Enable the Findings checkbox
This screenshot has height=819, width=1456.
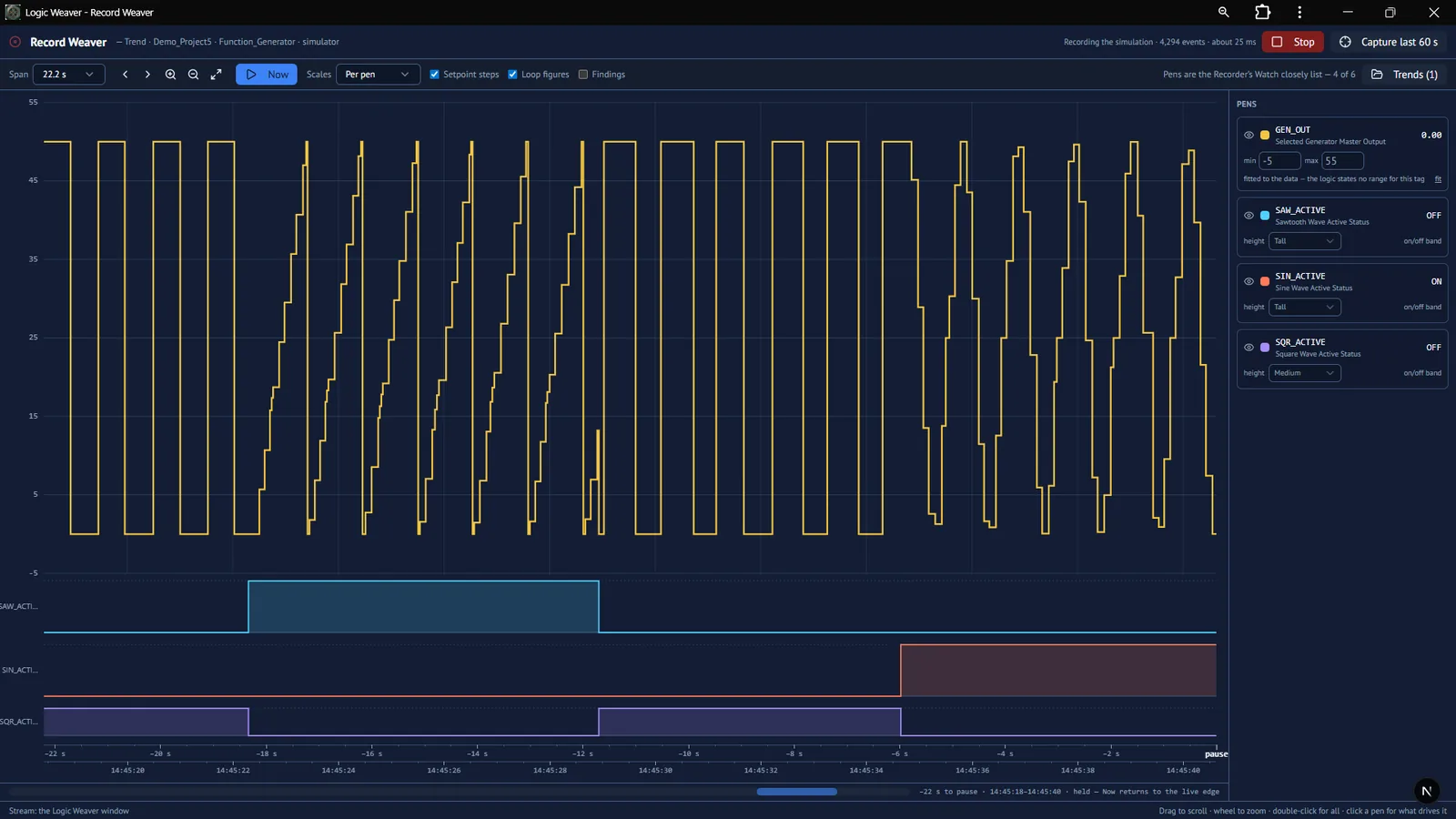pyautogui.click(x=583, y=75)
